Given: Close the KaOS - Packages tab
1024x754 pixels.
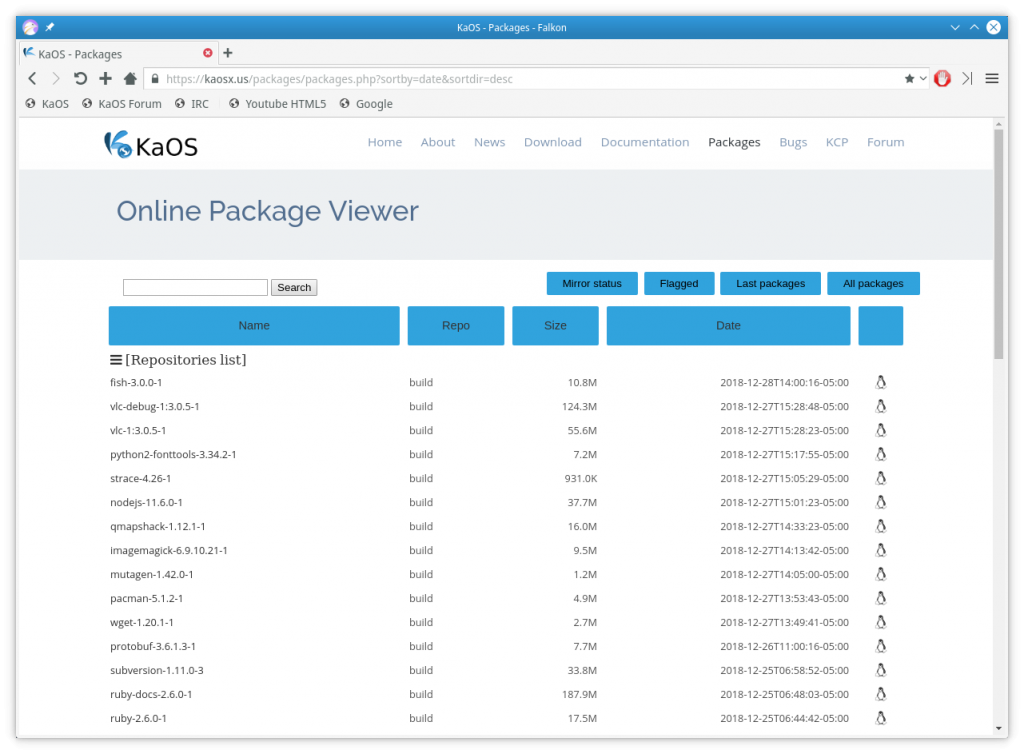Looking at the screenshot, I should tap(208, 53).
